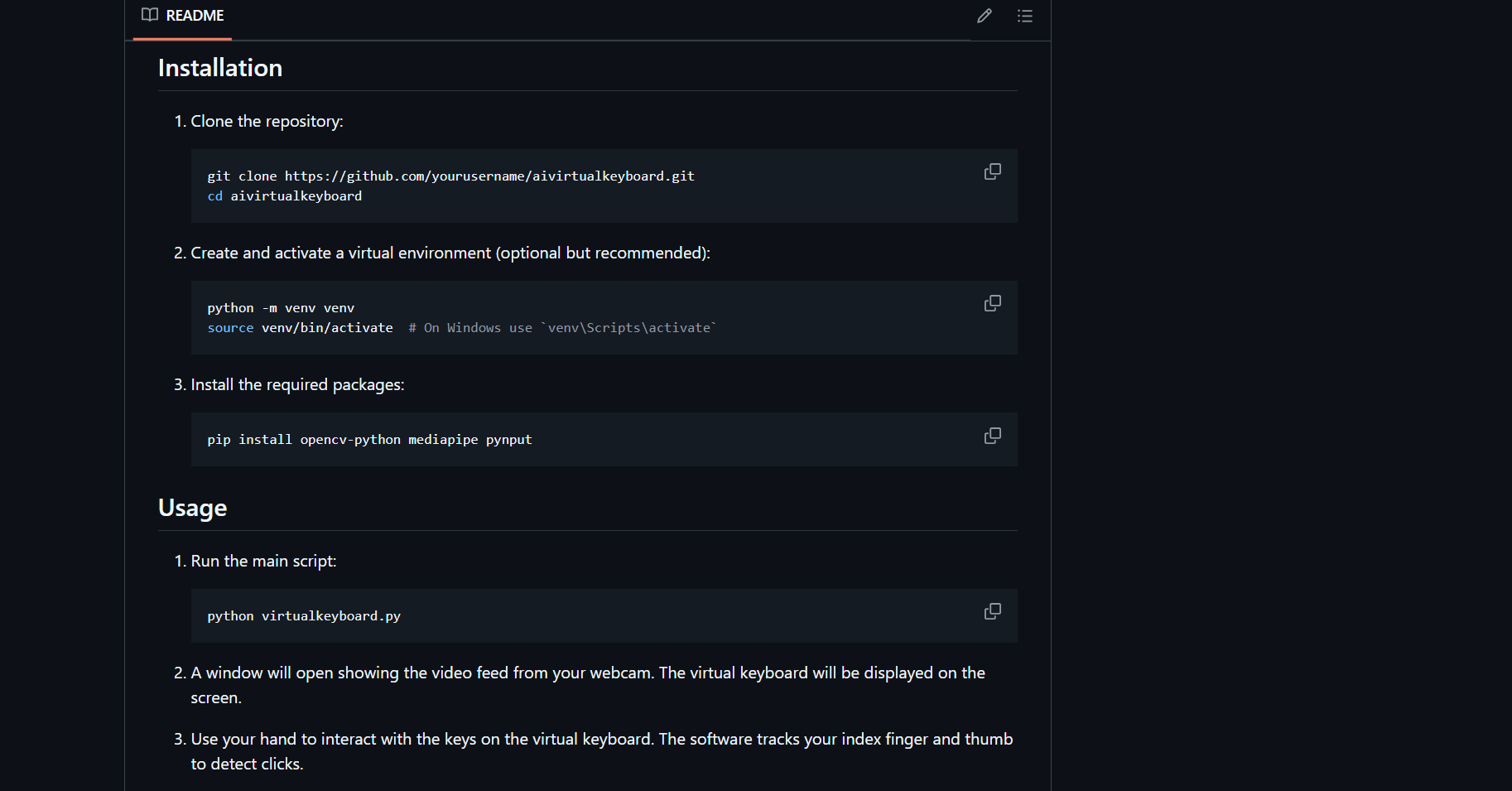The image size is (1512, 791).
Task: Copy the python venv command block
Action: click(x=992, y=303)
